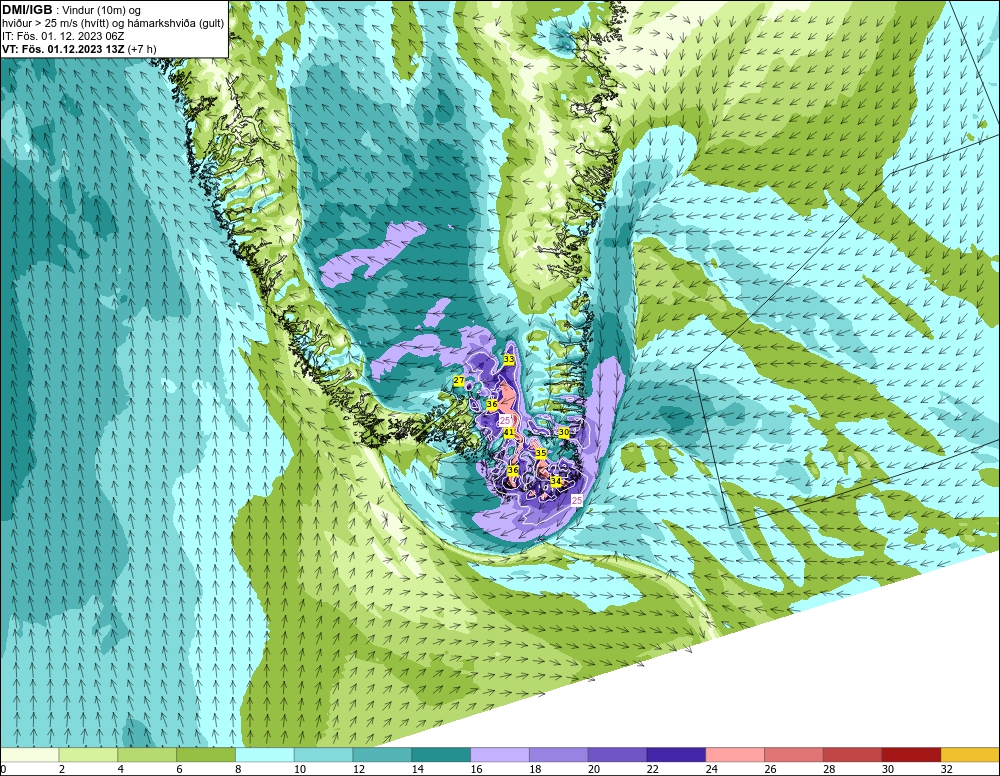The image size is (1000, 776).
Task: Click the legend scale value 32
Action: pos(946,769)
